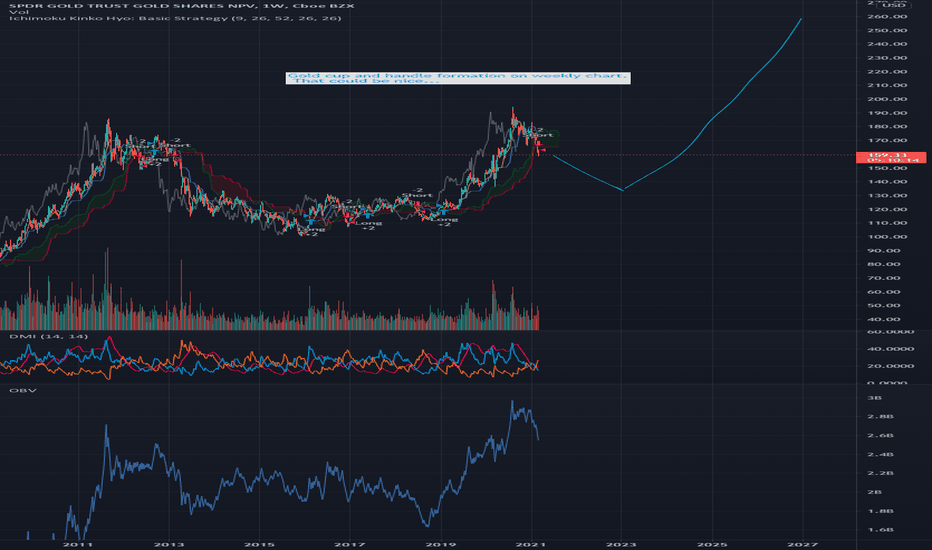Screen dimensions: 932x550
Task: Click the OBV indicator label
Action: pos(23,391)
